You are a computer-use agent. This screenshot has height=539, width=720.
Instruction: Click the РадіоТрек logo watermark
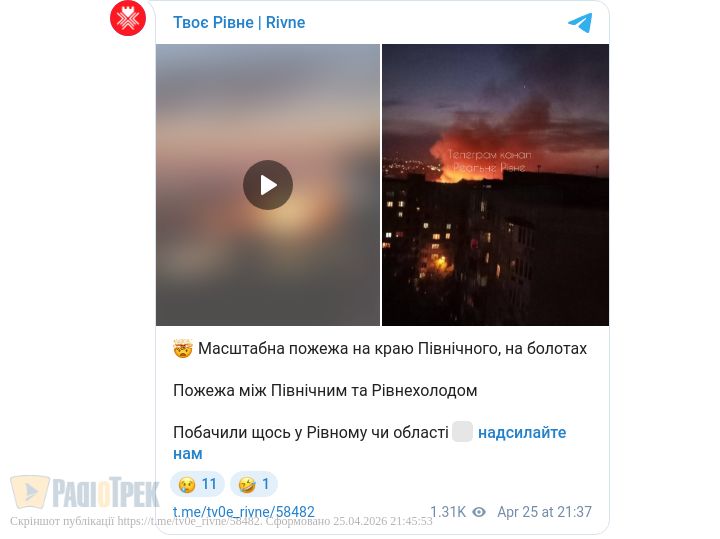85,492
